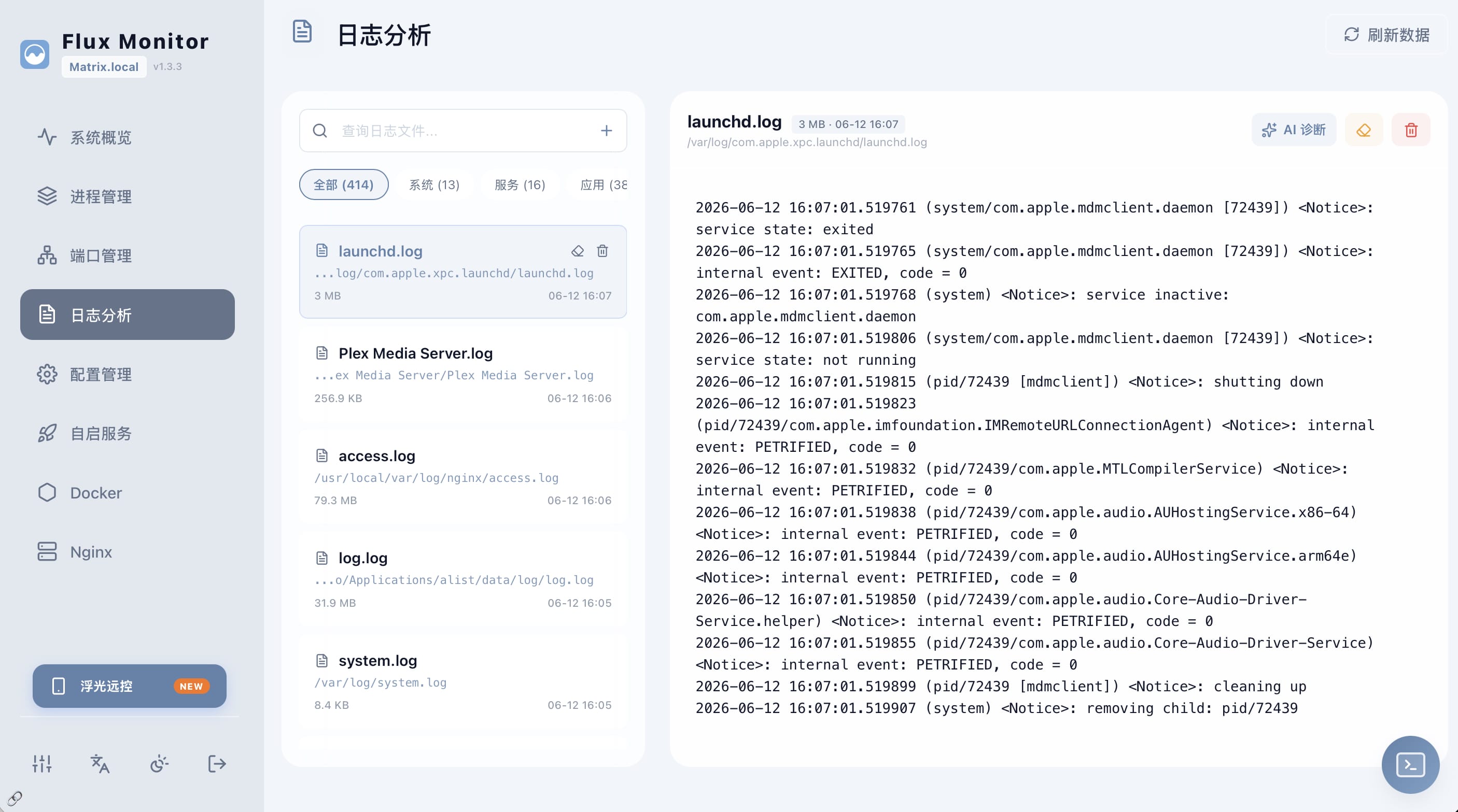The height and width of the screenshot is (812, 1458).
Task: Open 配置管理 configuration management
Action: pyautogui.click(x=128, y=374)
